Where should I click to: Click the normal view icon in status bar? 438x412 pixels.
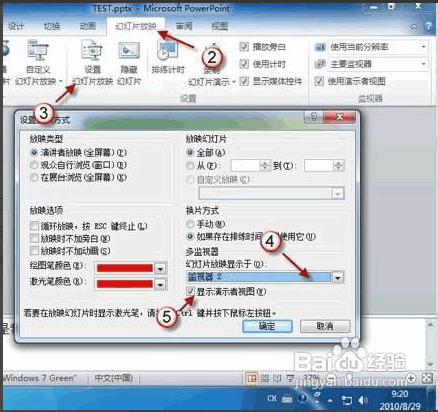click(x=252, y=378)
